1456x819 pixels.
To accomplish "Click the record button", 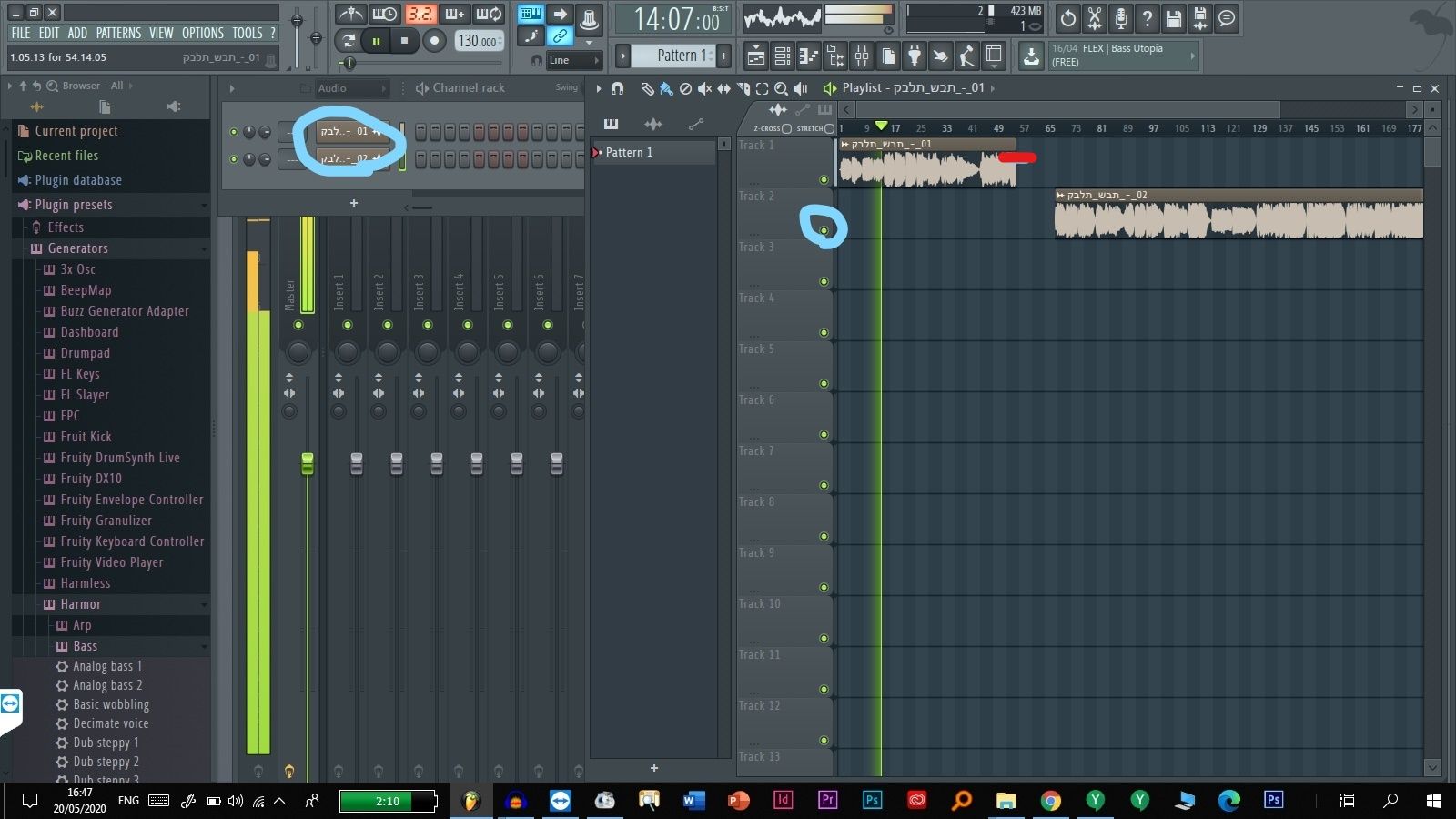I will pyautogui.click(x=434, y=40).
